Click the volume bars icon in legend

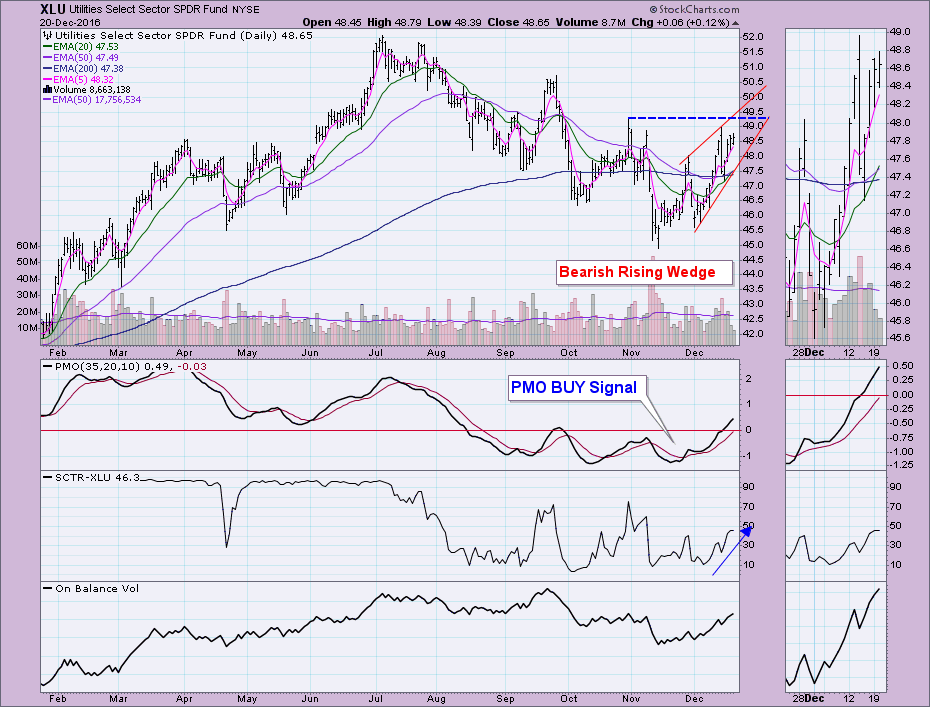pyautogui.click(x=47, y=90)
